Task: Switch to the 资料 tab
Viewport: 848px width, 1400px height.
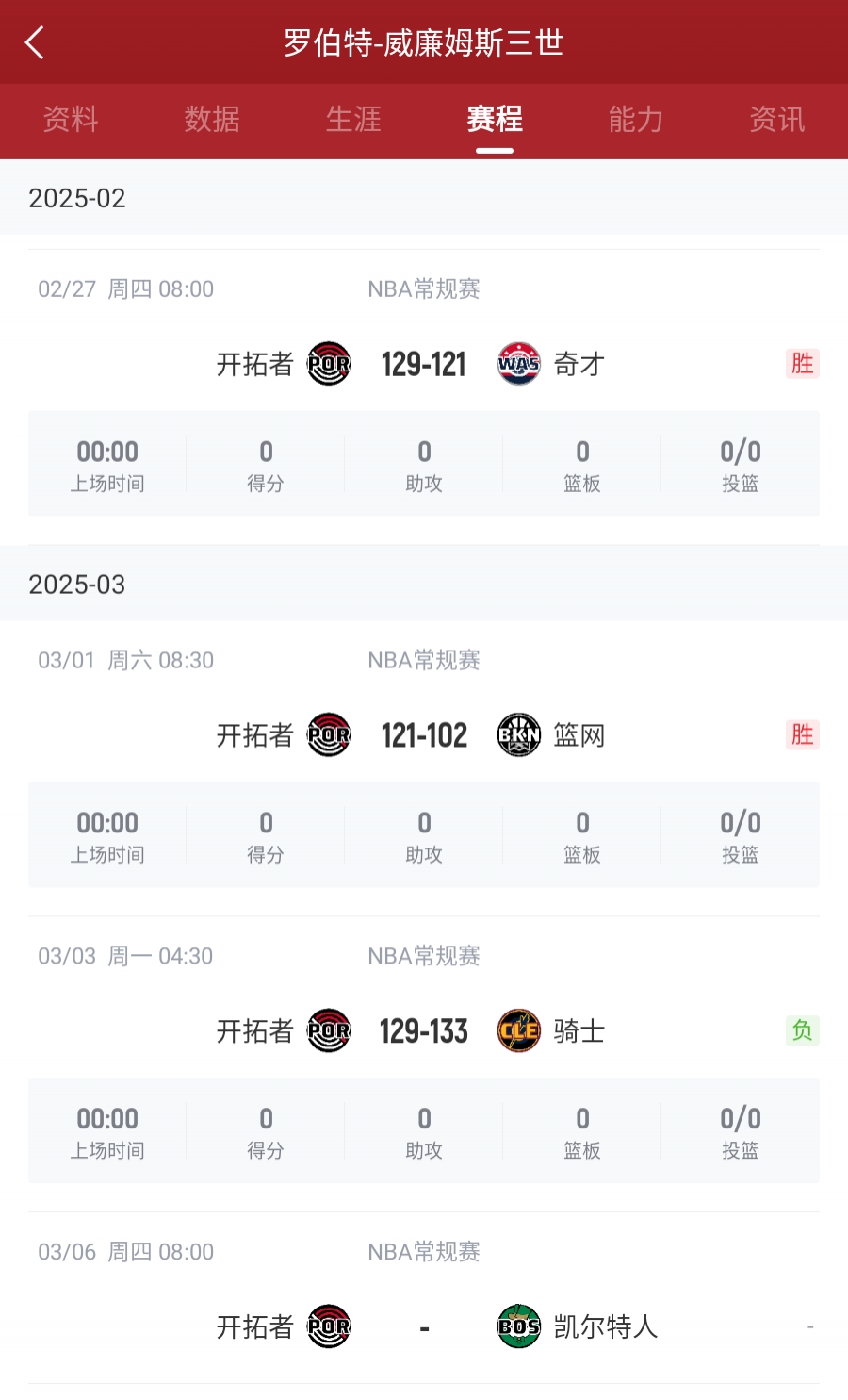Action: point(71,120)
